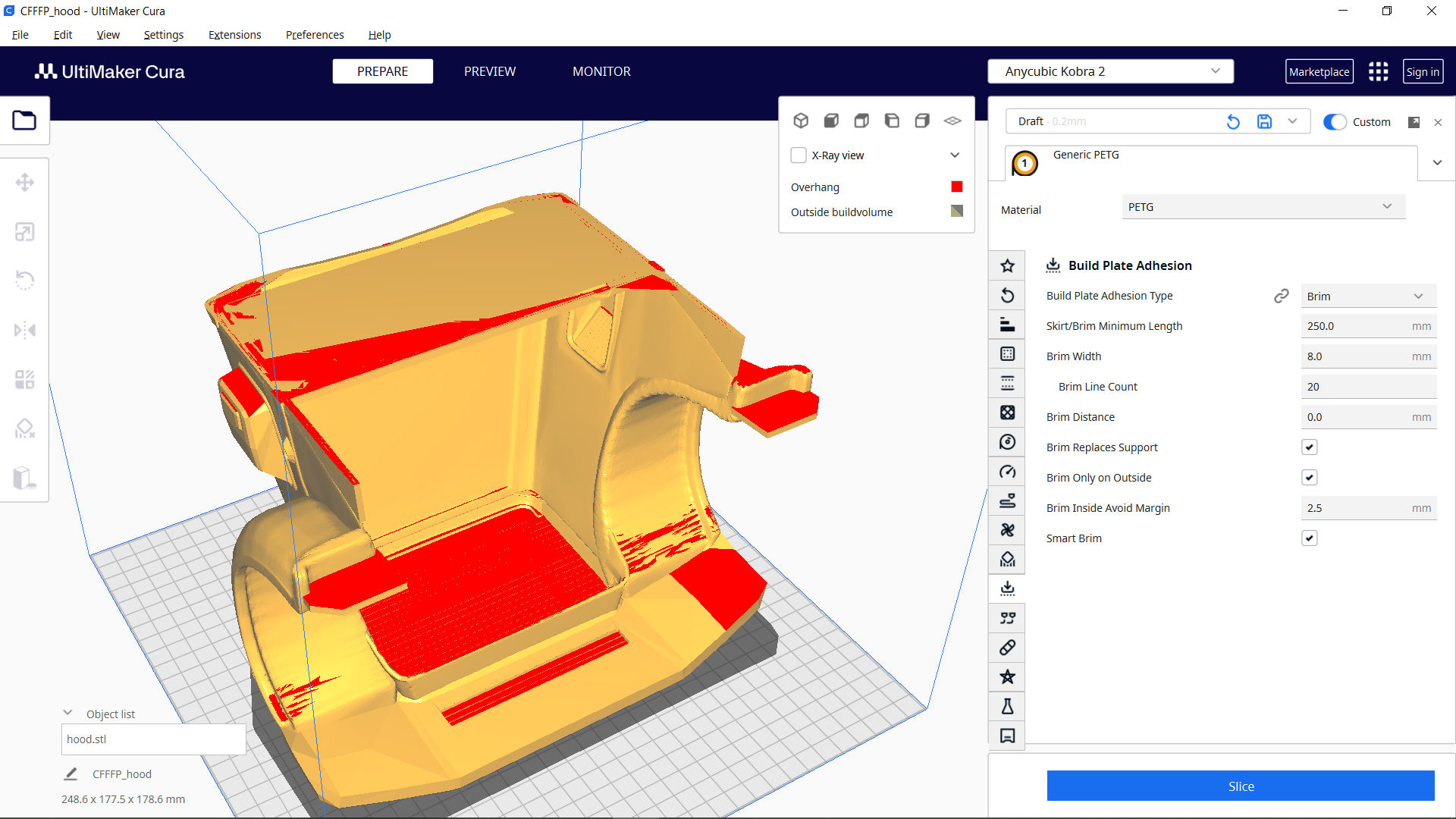Screen dimensions: 1456x819
Task: Open the printer selection dropdown
Action: click(x=1109, y=71)
